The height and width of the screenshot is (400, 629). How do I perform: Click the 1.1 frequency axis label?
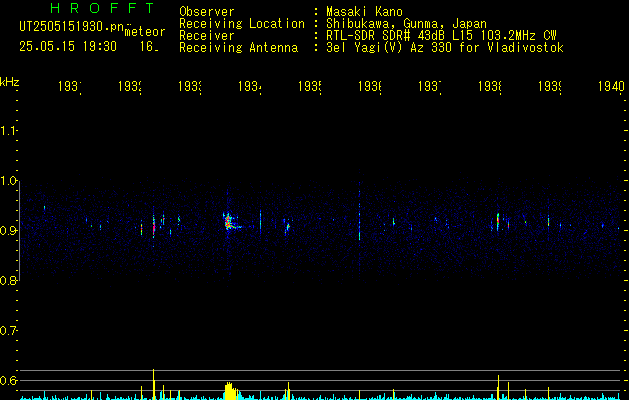click(x=8, y=130)
